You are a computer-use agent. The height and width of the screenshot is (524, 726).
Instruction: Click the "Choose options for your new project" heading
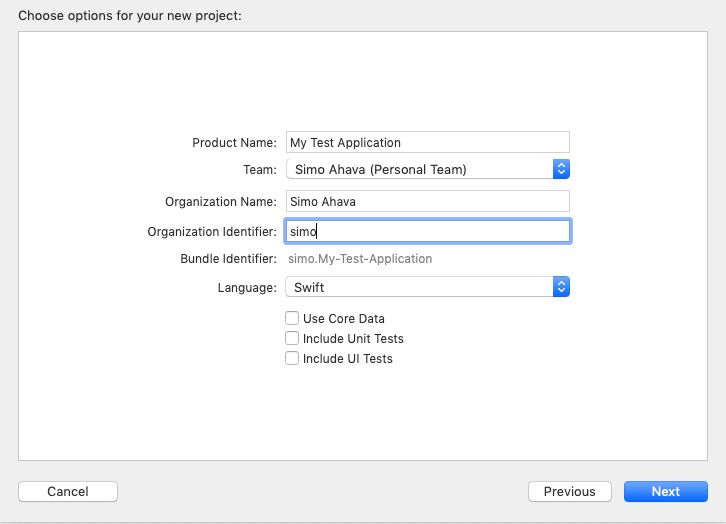(130, 16)
